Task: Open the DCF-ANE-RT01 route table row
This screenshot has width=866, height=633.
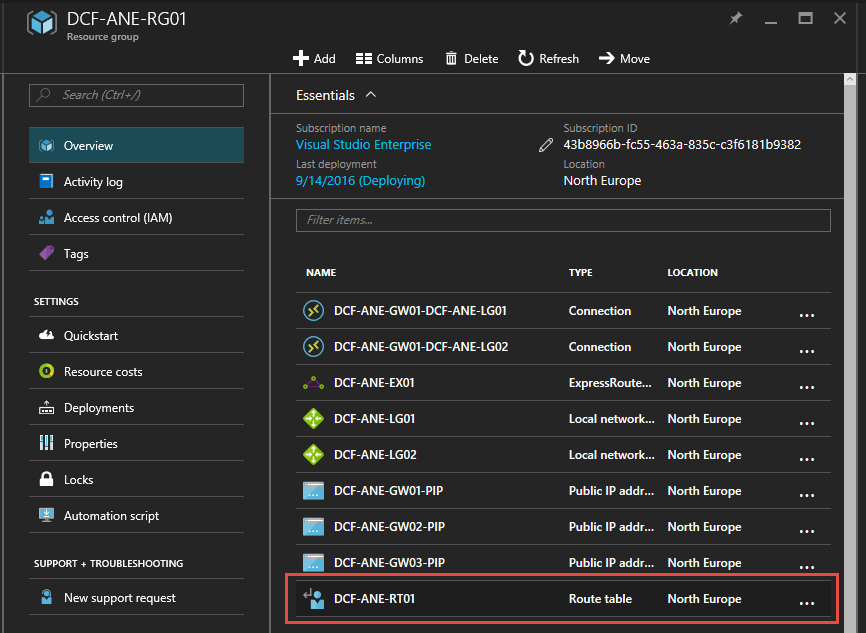Action: tap(374, 599)
